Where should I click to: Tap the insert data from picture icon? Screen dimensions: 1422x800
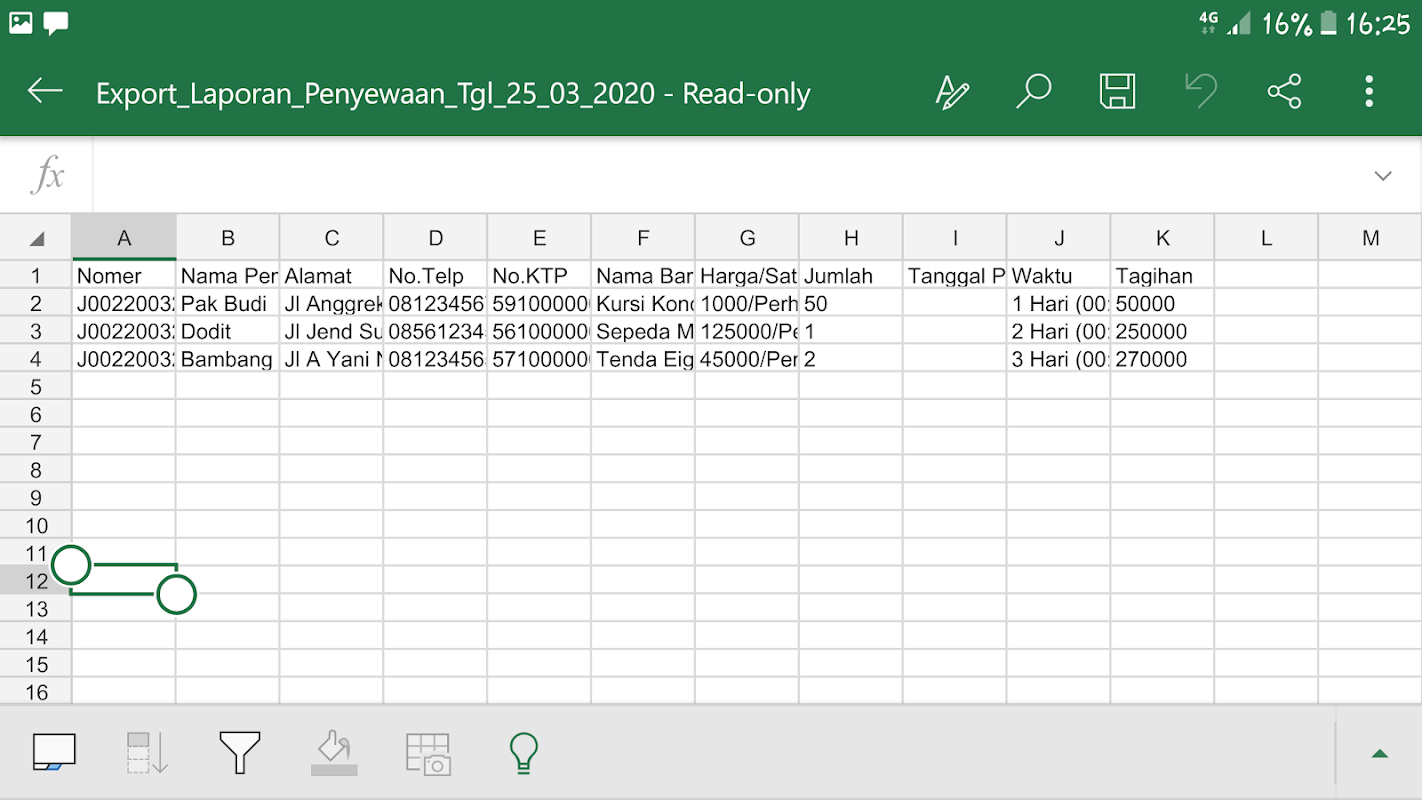428,752
